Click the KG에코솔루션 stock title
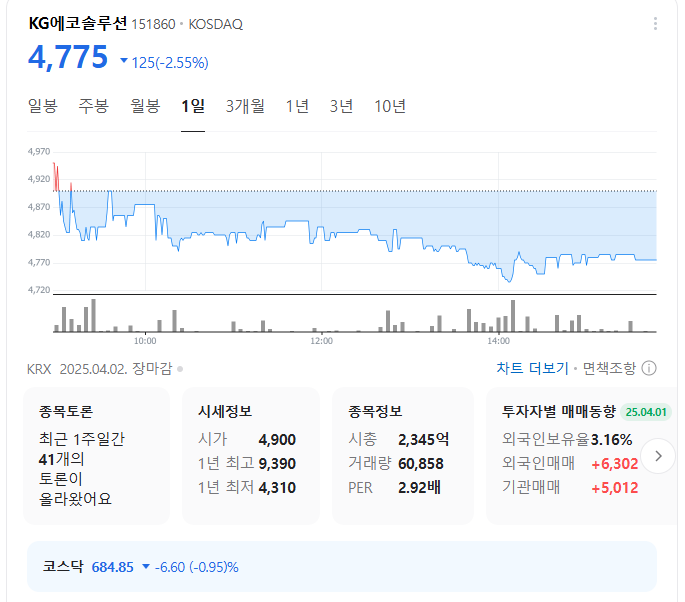Viewport: 685px width, 602px height. (78, 23)
